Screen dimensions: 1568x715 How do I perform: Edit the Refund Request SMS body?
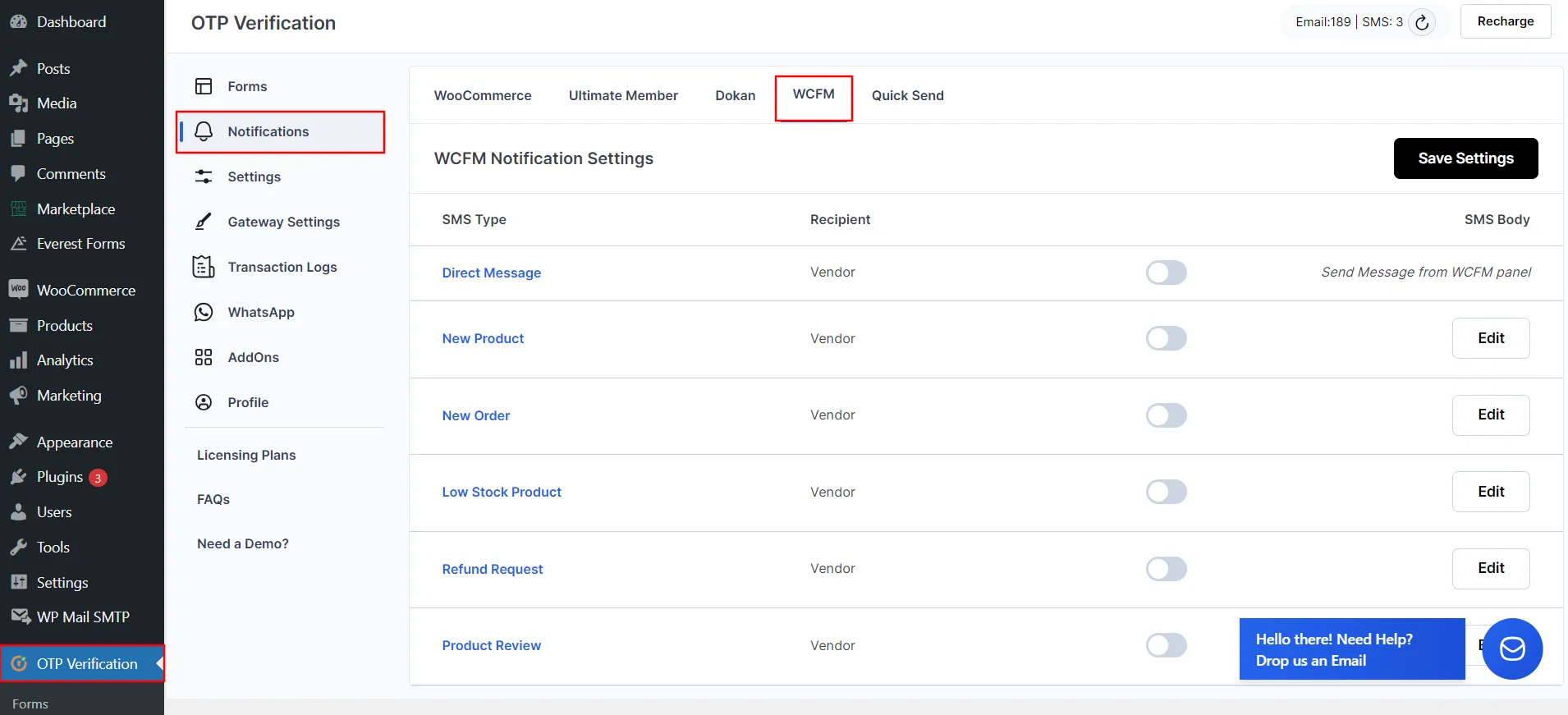(x=1491, y=568)
